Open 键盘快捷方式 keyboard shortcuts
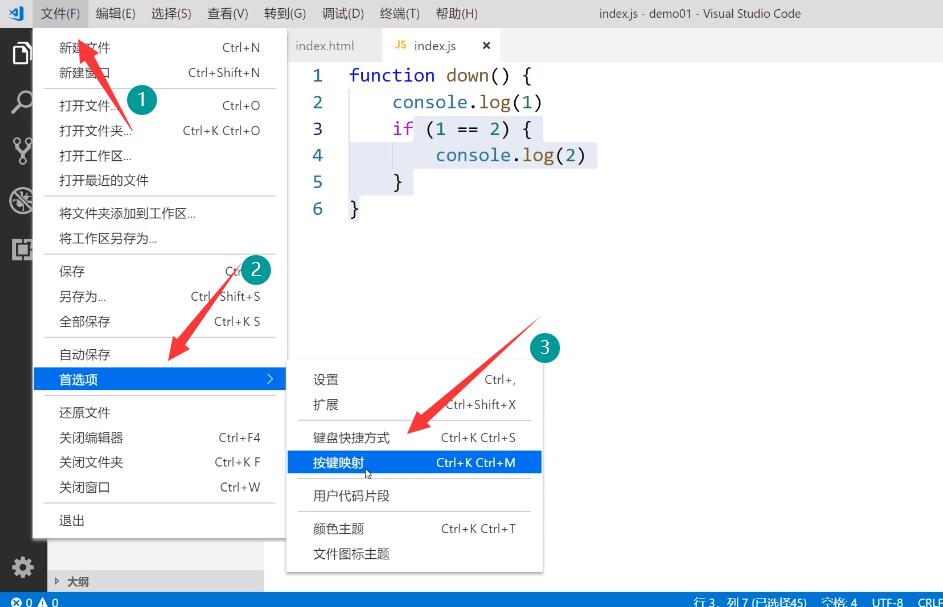 [x=414, y=437]
